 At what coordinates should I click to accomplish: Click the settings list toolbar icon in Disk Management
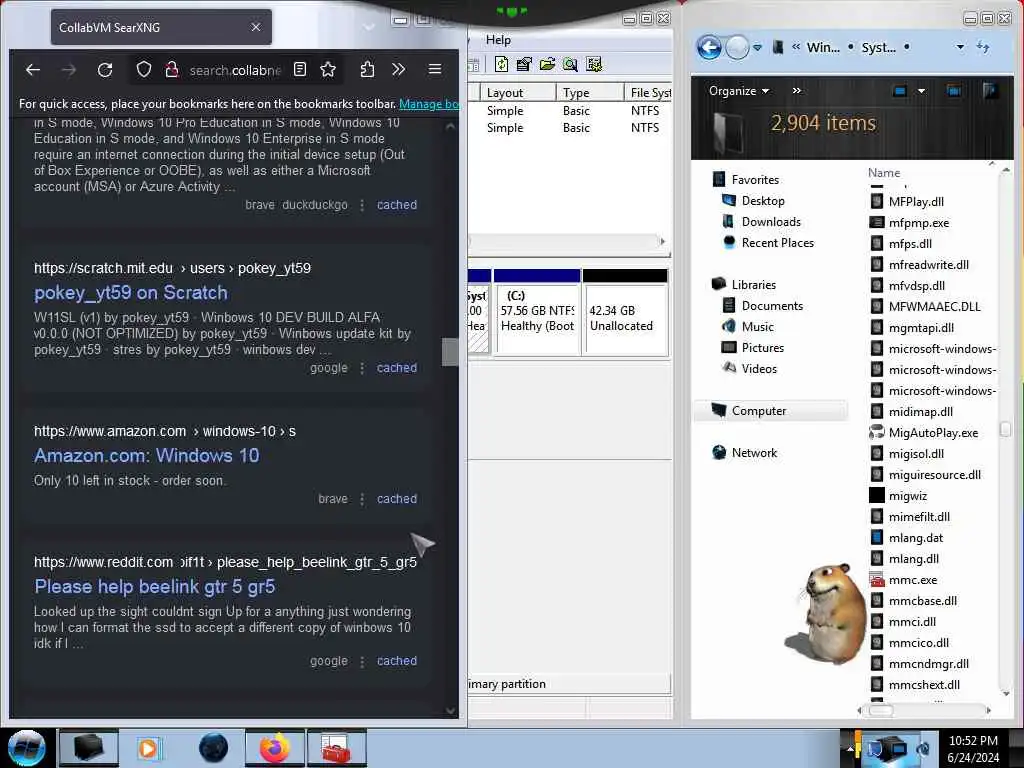click(x=594, y=64)
